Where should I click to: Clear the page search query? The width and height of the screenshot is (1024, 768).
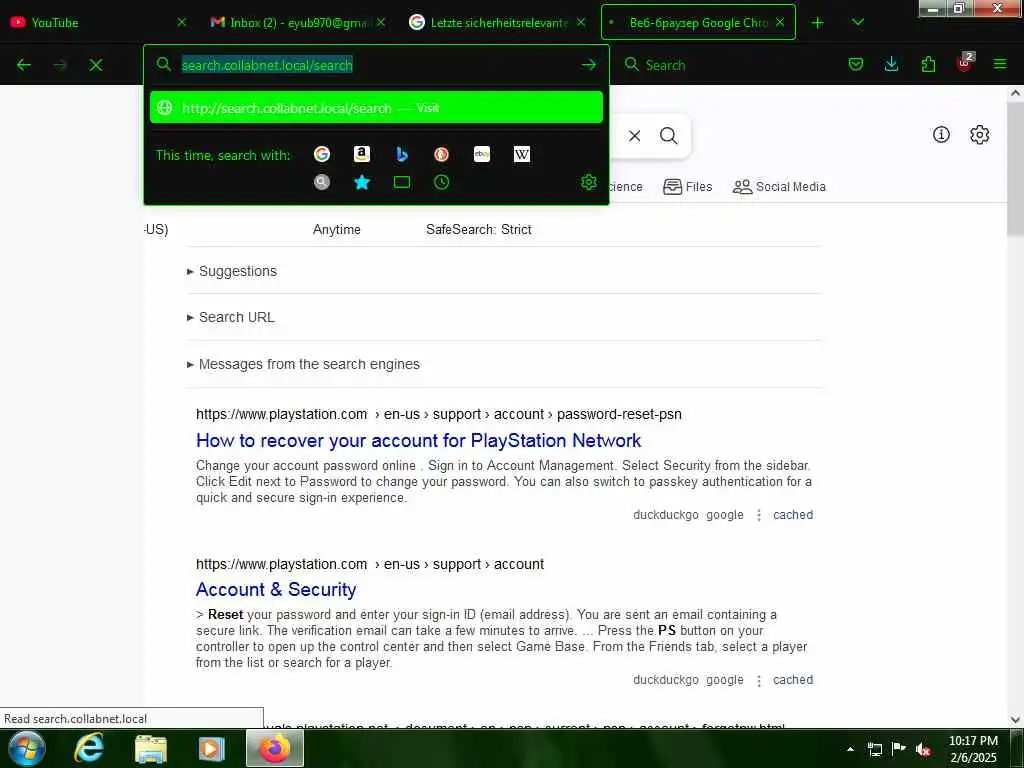click(x=634, y=136)
